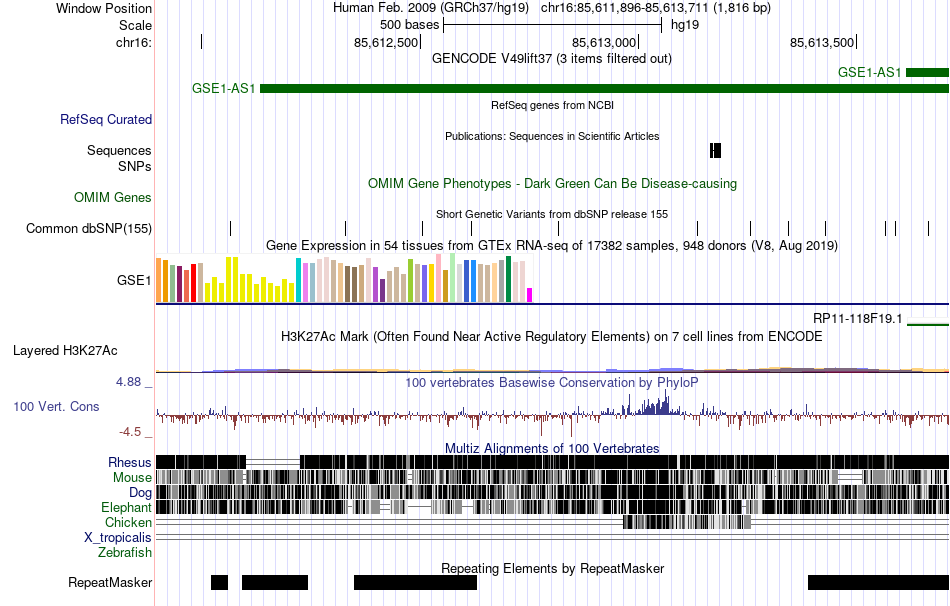
Task: Select the black Sequences publication item
Action: click(716, 150)
